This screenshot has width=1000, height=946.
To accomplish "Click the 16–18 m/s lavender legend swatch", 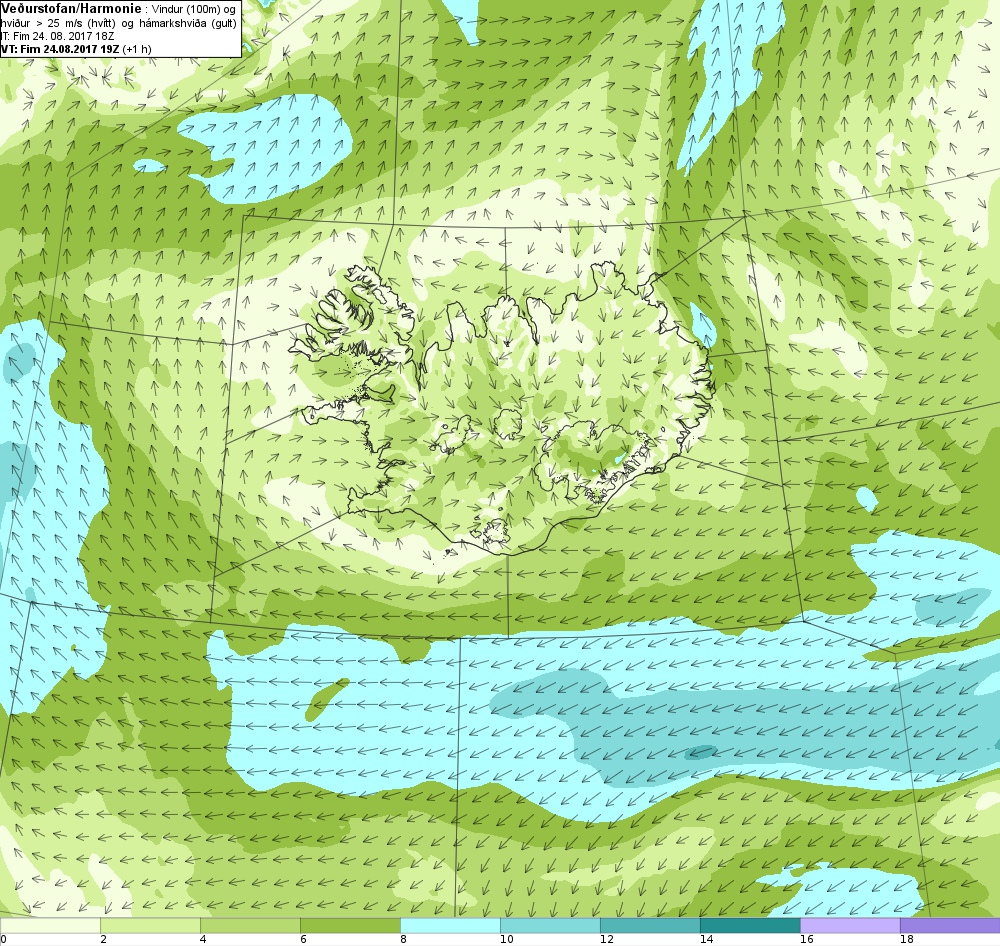I will (850, 926).
